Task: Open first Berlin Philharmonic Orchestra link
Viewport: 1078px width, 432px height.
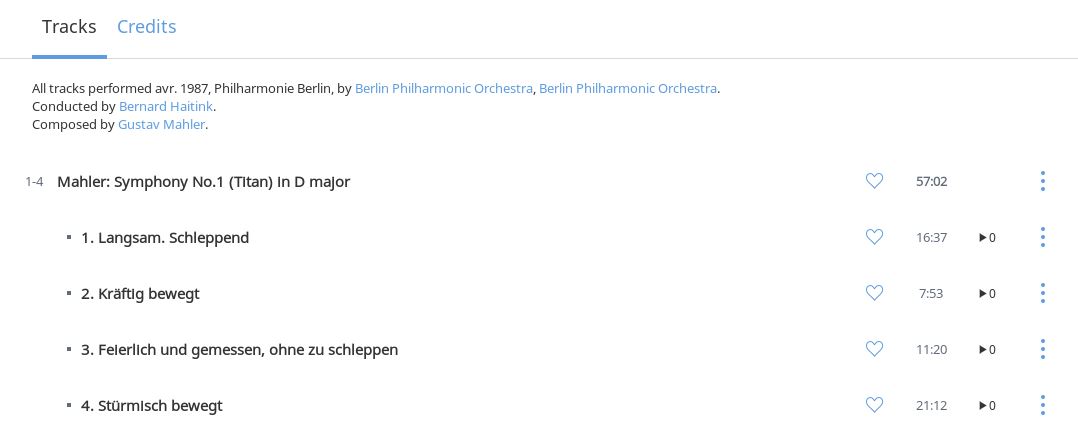Action: [443, 89]
